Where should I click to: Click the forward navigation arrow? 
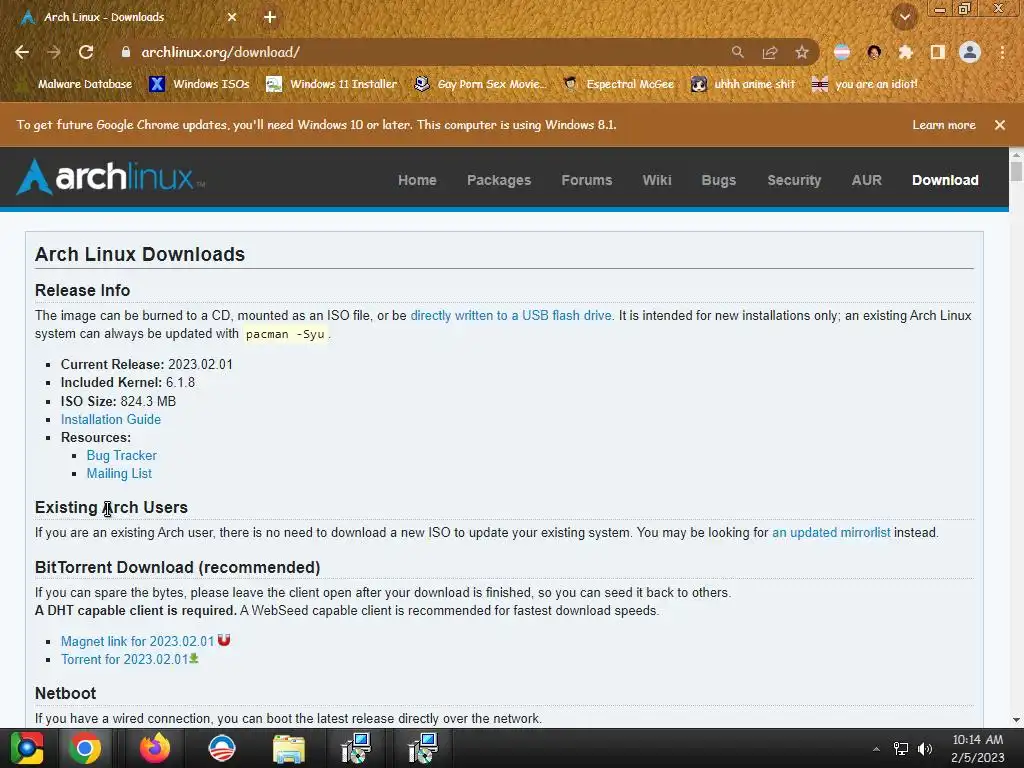54,52
